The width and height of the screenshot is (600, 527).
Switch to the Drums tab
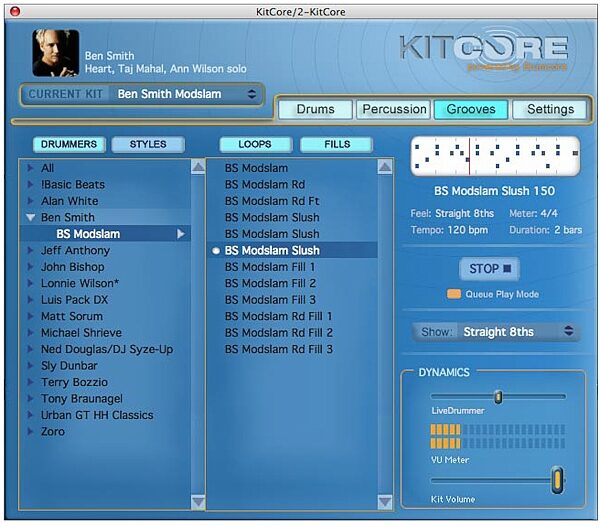click(315, 109)
